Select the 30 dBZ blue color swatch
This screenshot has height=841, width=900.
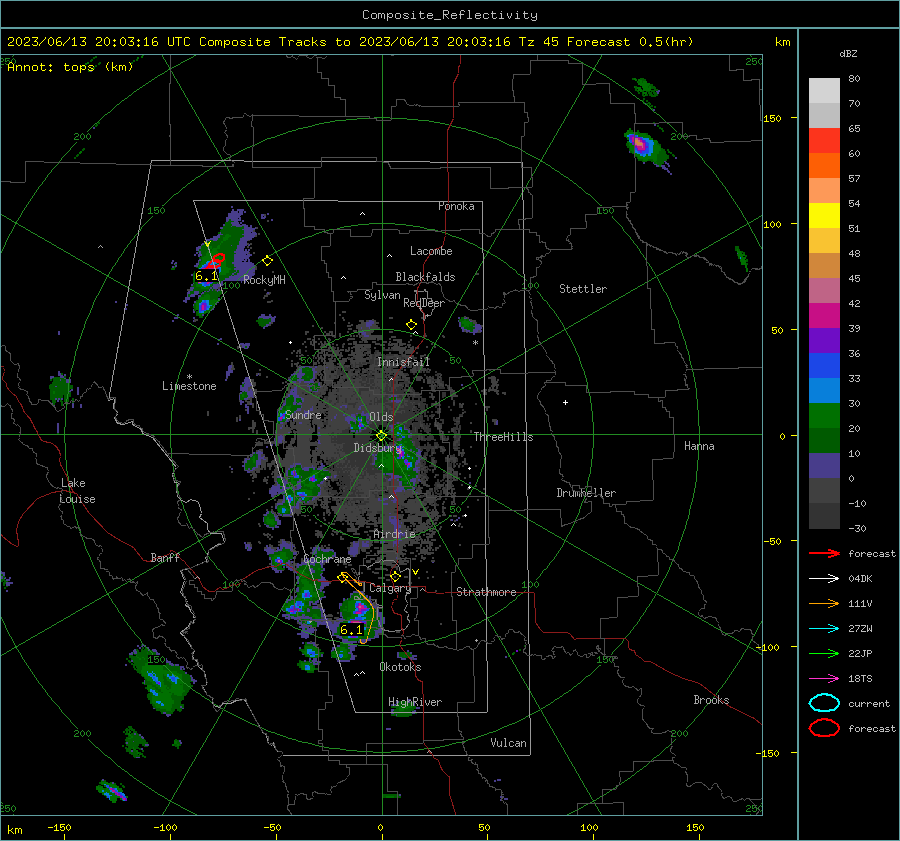[824, 390]
